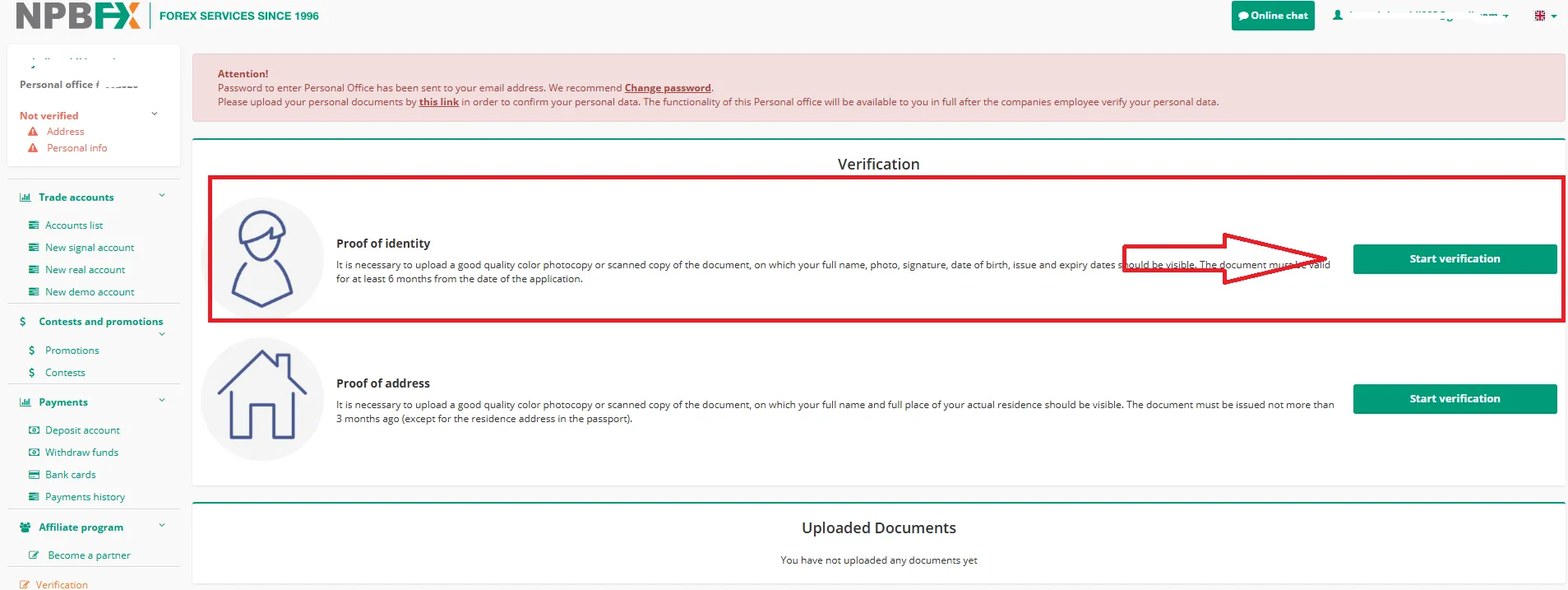Follow the Change password link
The width and height of the screenshot is (1568, 590).
click(667, 88)
